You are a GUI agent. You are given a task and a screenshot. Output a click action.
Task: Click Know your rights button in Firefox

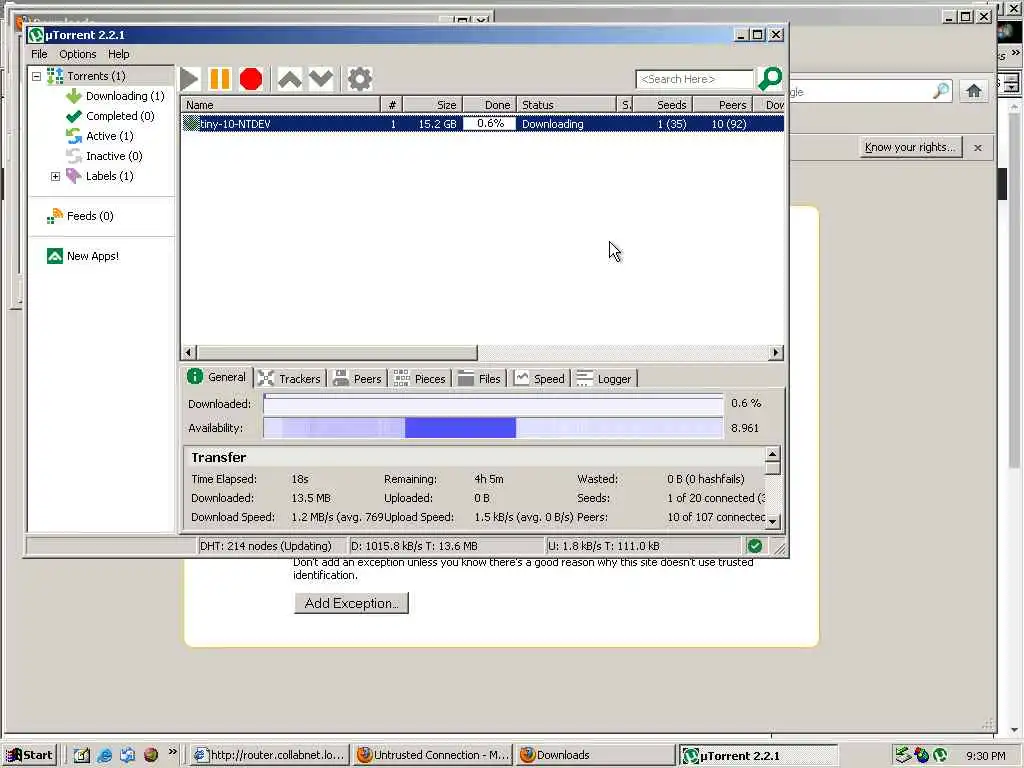click(910, 147)
